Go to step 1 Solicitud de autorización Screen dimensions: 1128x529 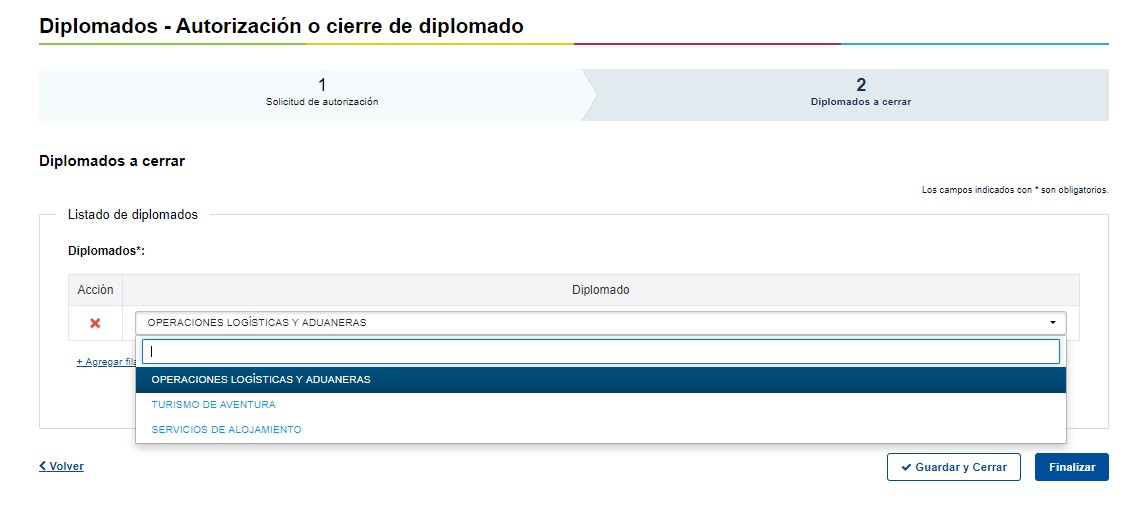(321, 94)
